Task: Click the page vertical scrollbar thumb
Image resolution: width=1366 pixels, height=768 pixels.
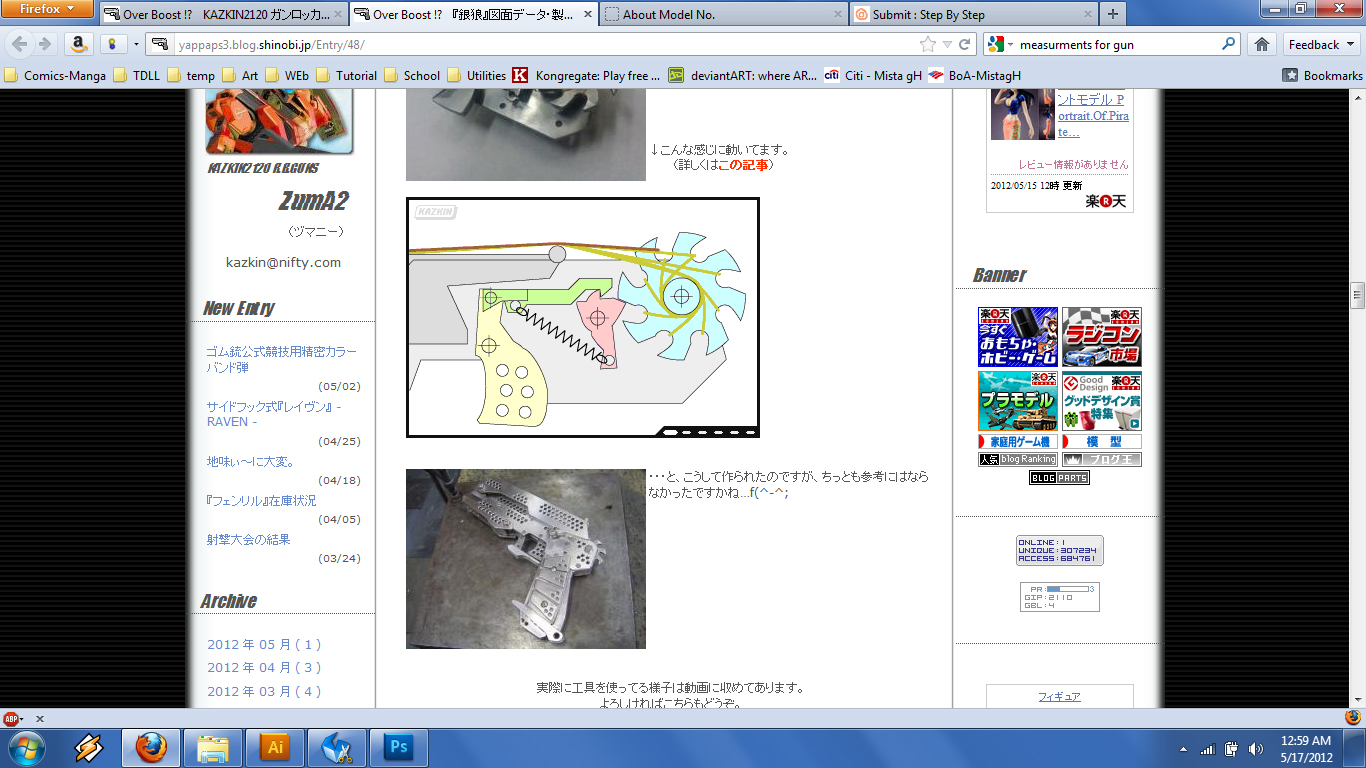Action: (x=1357, y=295)
